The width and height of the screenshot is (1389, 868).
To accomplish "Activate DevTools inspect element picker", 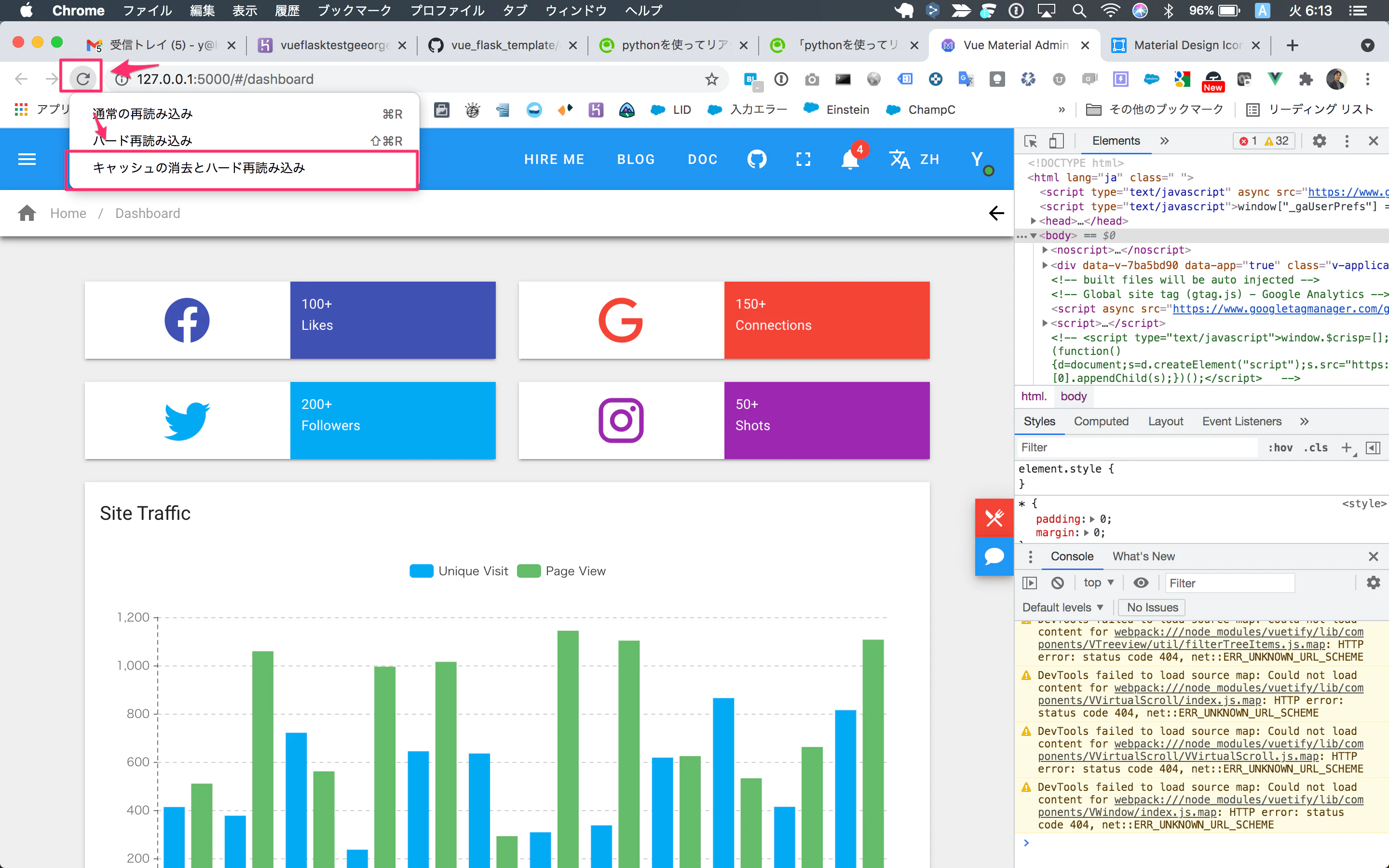I will pyautogui.click(x=1031, y=141).
